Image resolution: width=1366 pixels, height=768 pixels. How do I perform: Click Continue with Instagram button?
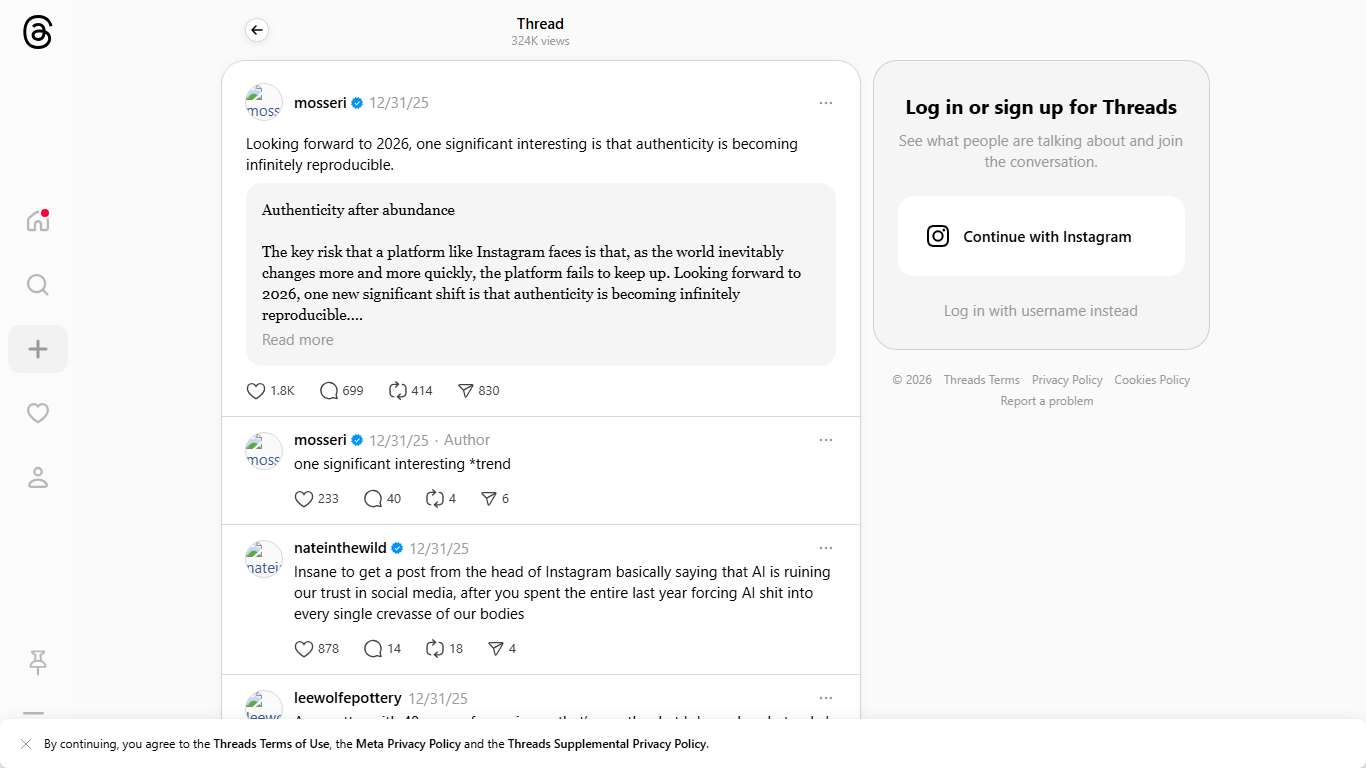[1041, 237]
